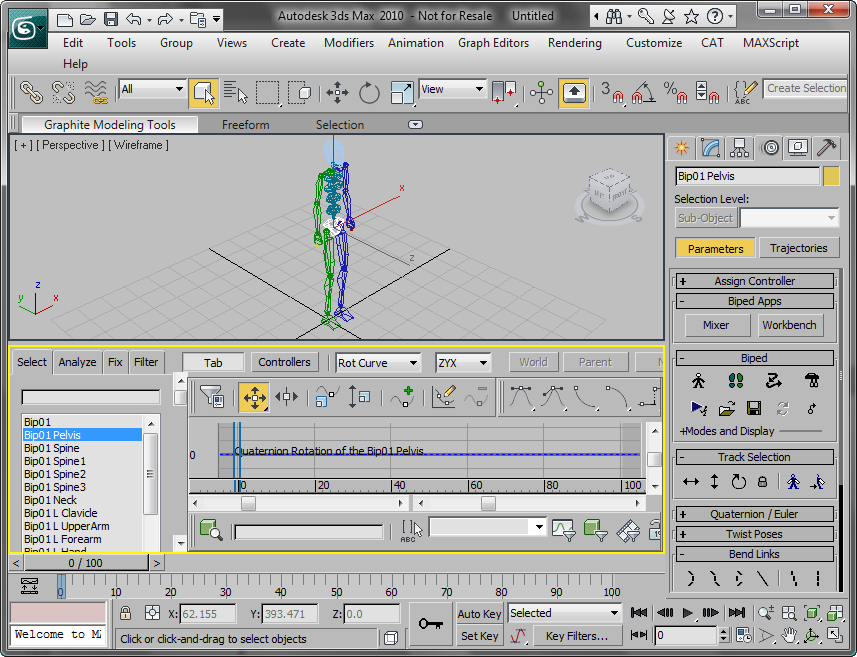Image resolution: width=857 pixels, height=657 pixels.
Task: Open the MAXScript menu
Action: (x=771, y=43)
